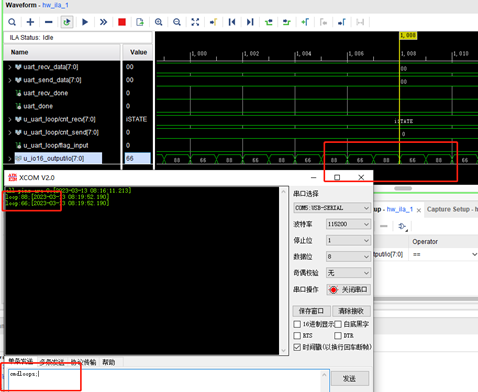Open the COM5:USB-SERIAL port dropdown
Screen dimensions: 478x392
[332, 208]
